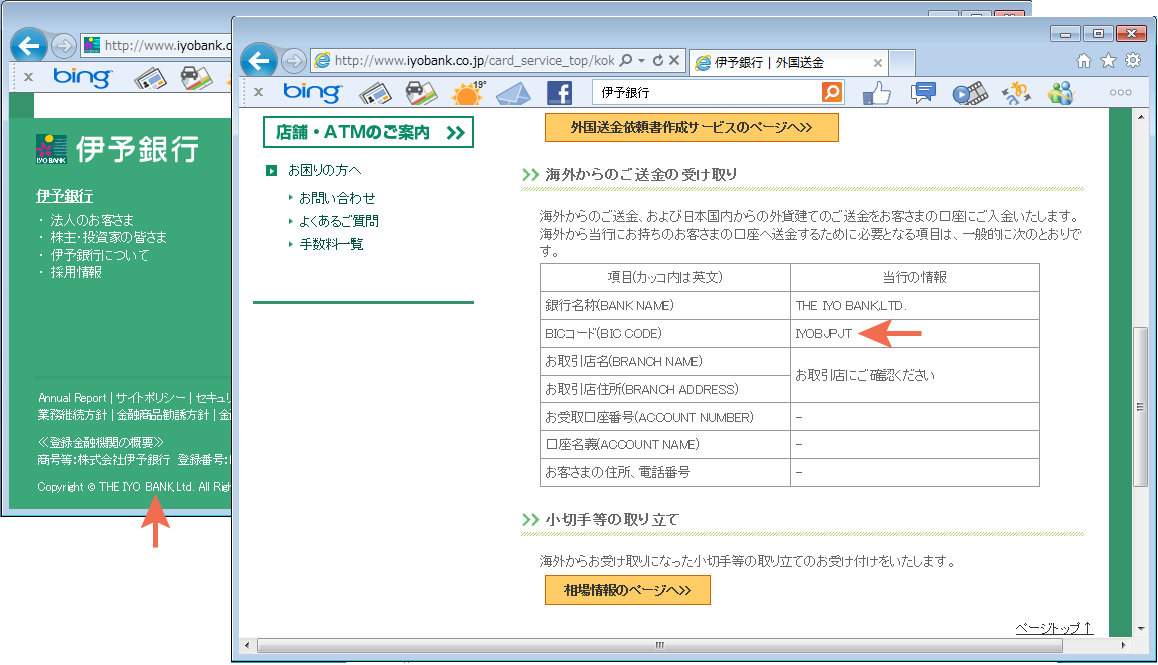Click 銀行名称(BANK NAME) table cell

[x=665, y=306]
